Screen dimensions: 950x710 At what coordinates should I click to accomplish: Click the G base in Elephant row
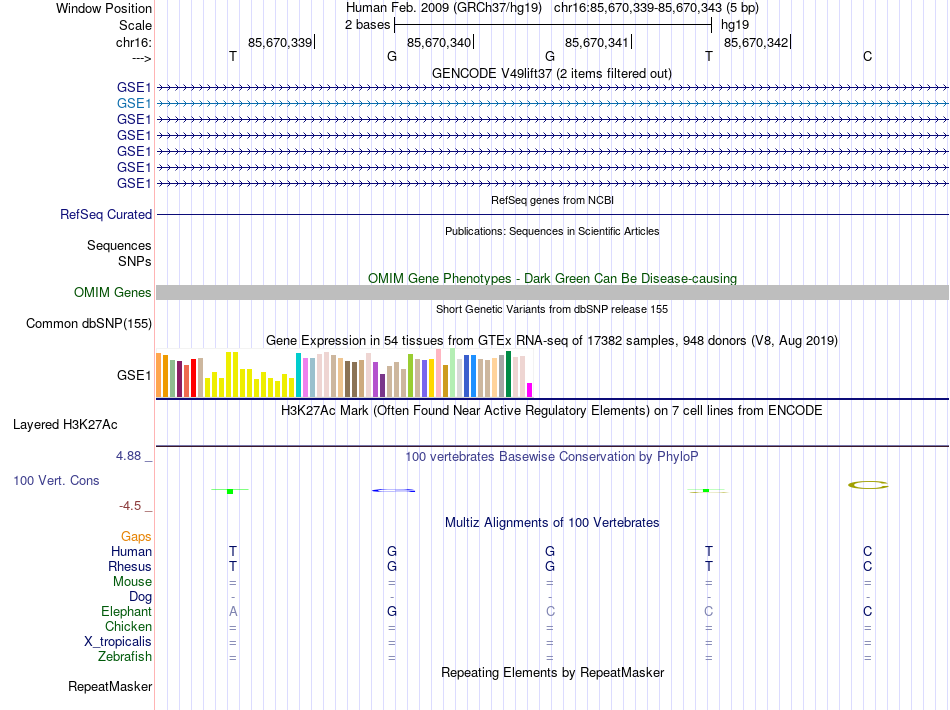(392, 612)
